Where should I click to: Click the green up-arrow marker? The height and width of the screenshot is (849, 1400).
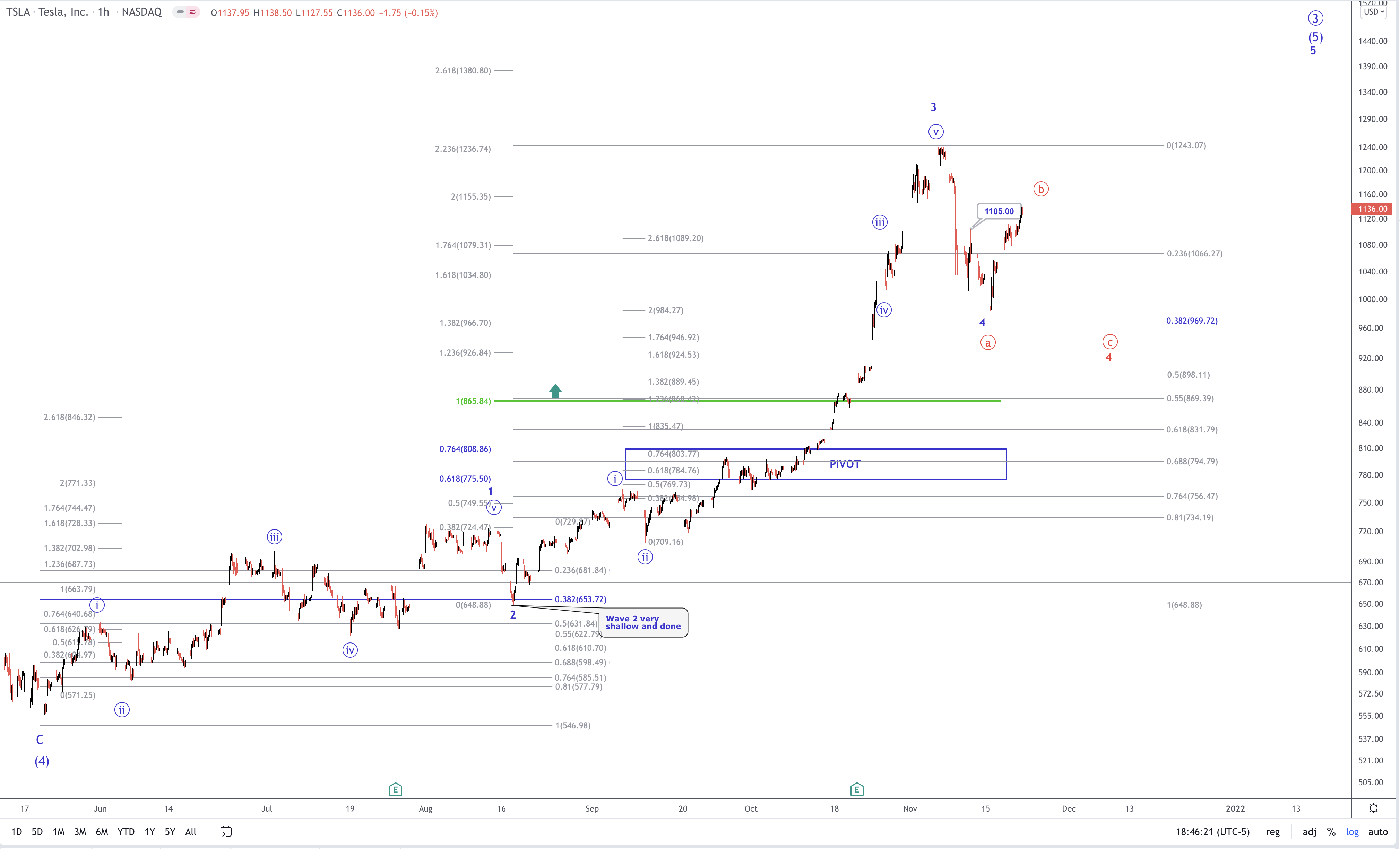pyautogui.click(x=555, y=391)
